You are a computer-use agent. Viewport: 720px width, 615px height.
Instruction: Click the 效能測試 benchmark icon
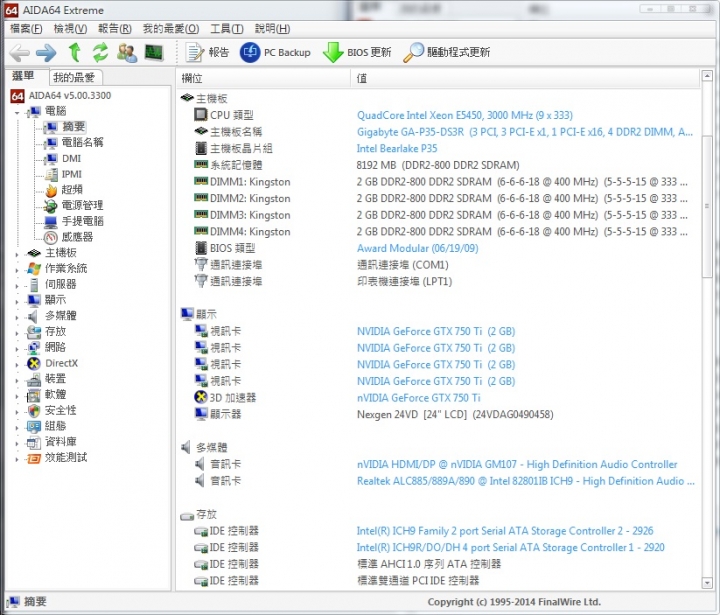click(34, 458)
